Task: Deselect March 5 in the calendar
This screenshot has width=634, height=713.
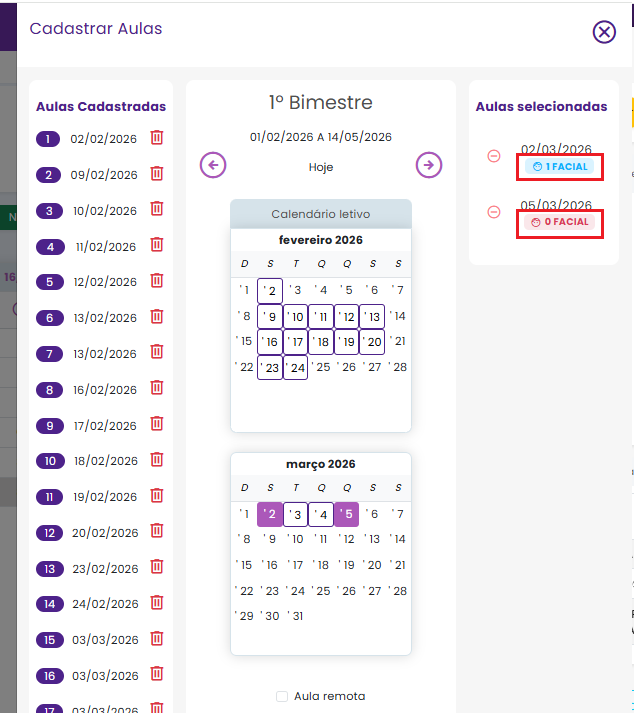Action: tap(346, 514)
